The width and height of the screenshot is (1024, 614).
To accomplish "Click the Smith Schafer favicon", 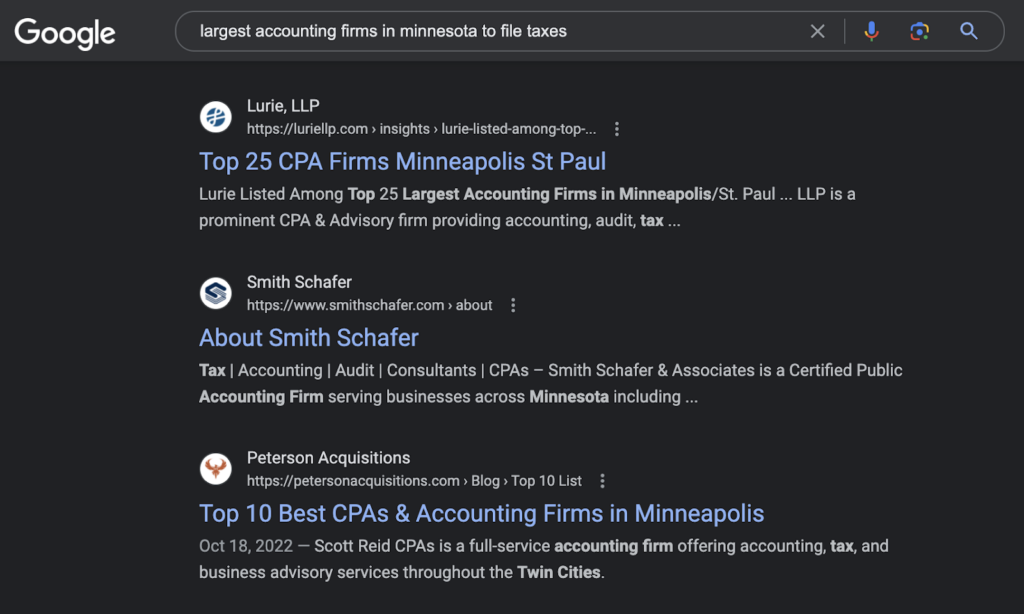I will (x=216, y=293).
